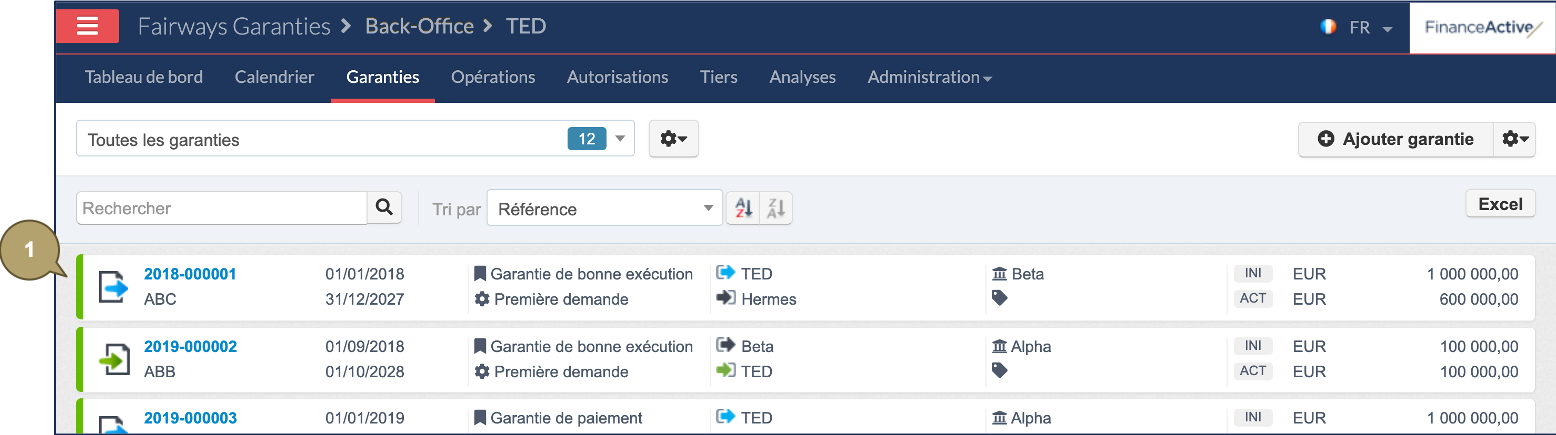The height and width of the screenshot is (435, 1556).
Task: Click the search magnifier button
Action: tap(384, 208)
